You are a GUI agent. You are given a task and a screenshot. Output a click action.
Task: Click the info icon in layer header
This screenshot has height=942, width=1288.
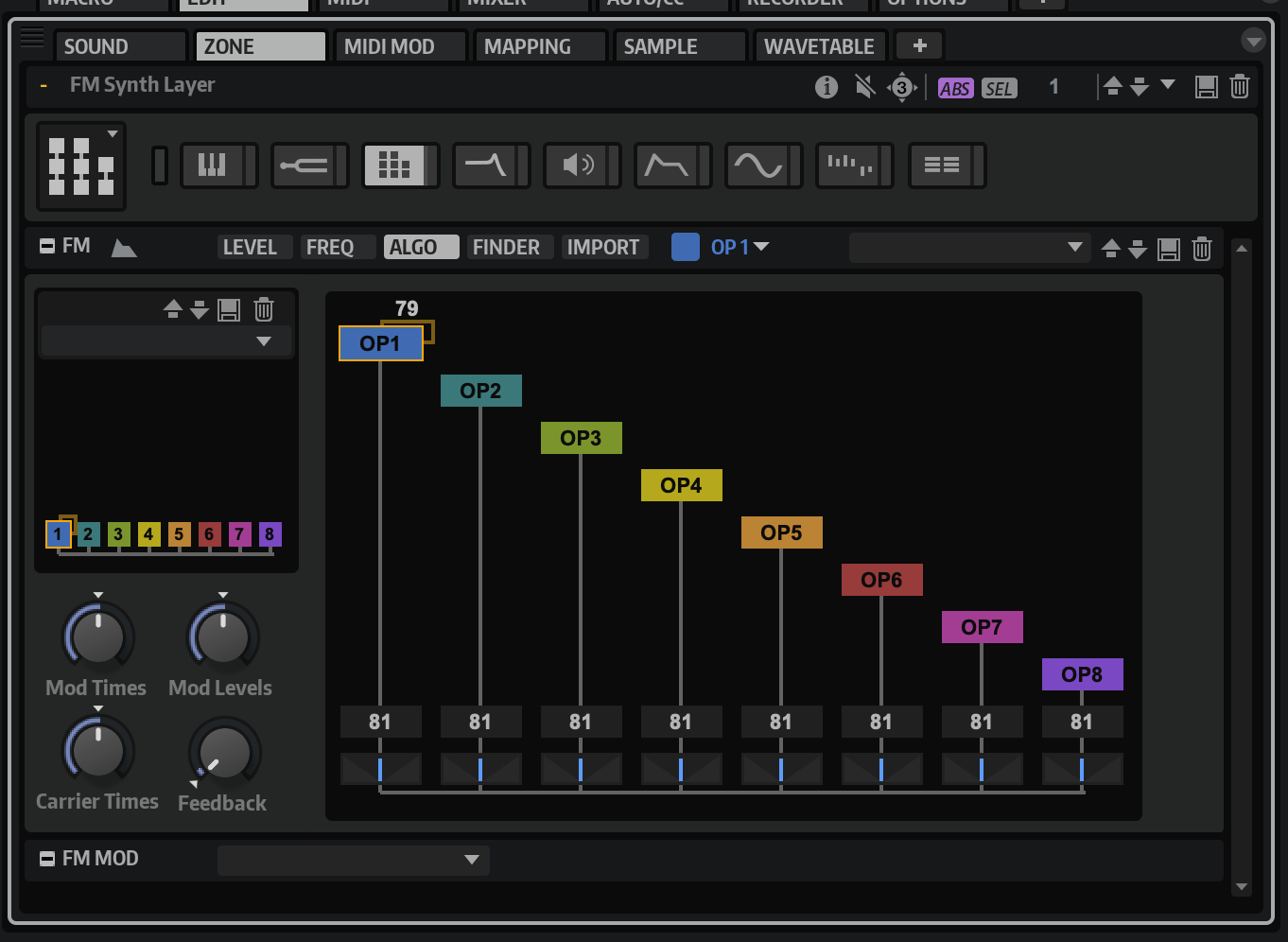click(x=826, y=88)
